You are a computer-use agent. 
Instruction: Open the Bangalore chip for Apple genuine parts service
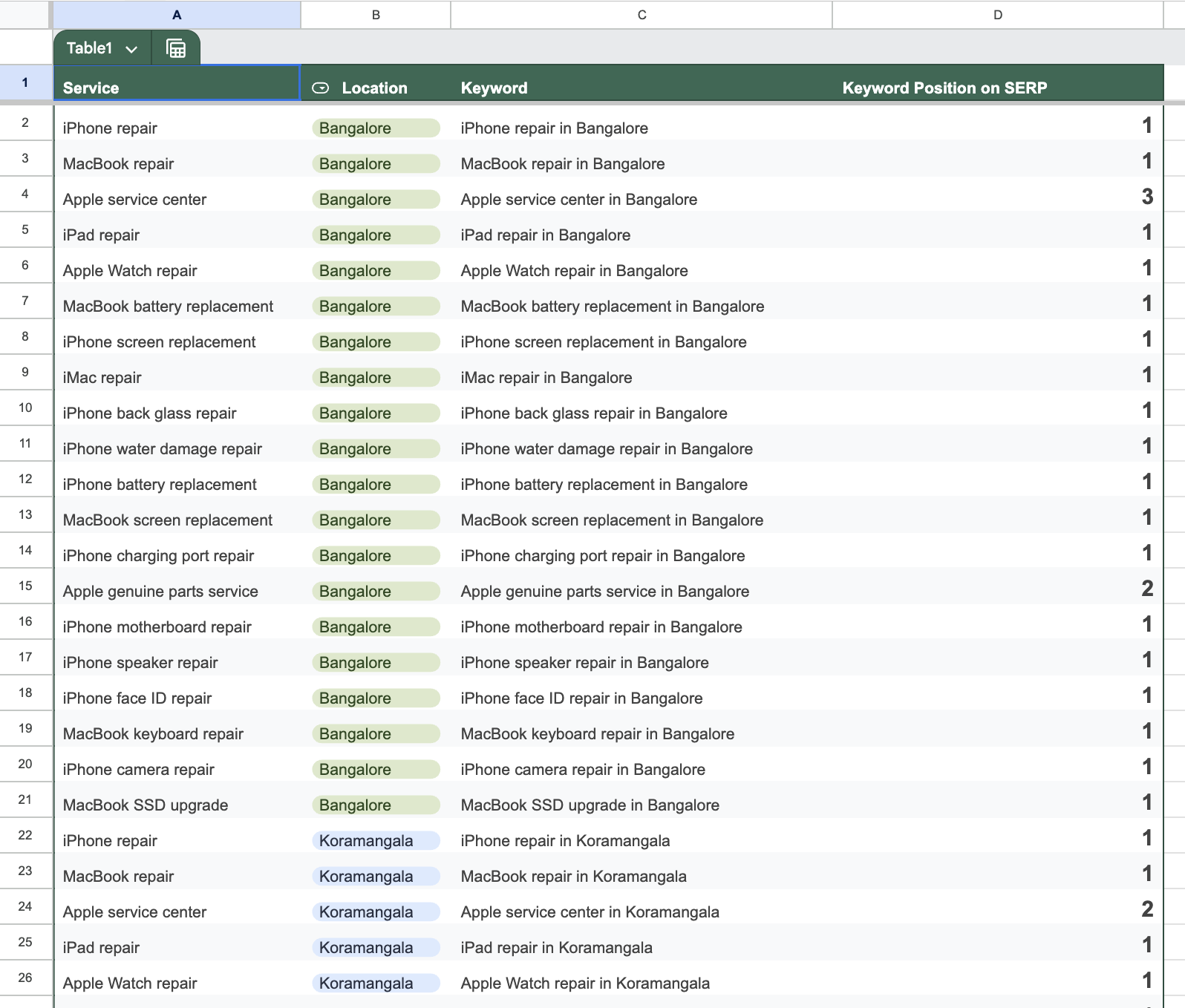376,592
